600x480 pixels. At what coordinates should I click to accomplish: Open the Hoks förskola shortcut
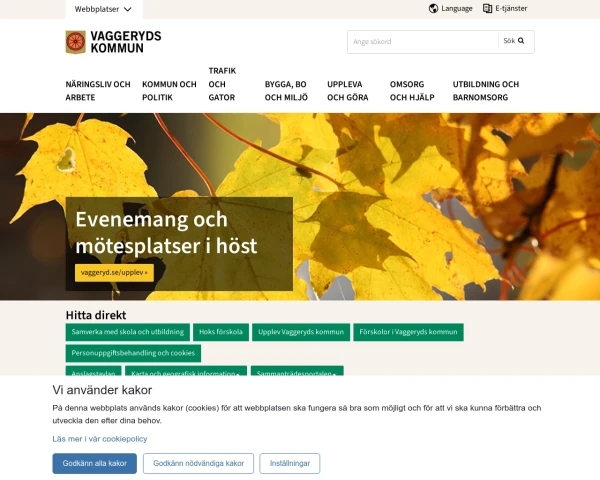point(221,332)
